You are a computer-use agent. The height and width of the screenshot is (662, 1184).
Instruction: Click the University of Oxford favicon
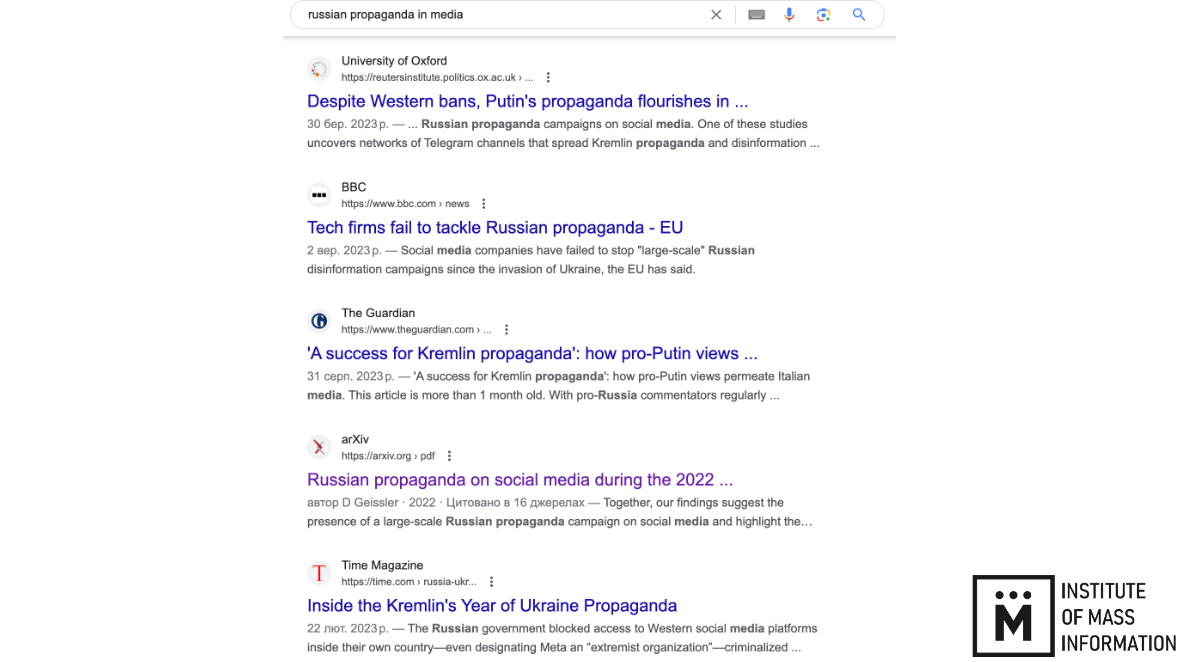pos(319,69)
